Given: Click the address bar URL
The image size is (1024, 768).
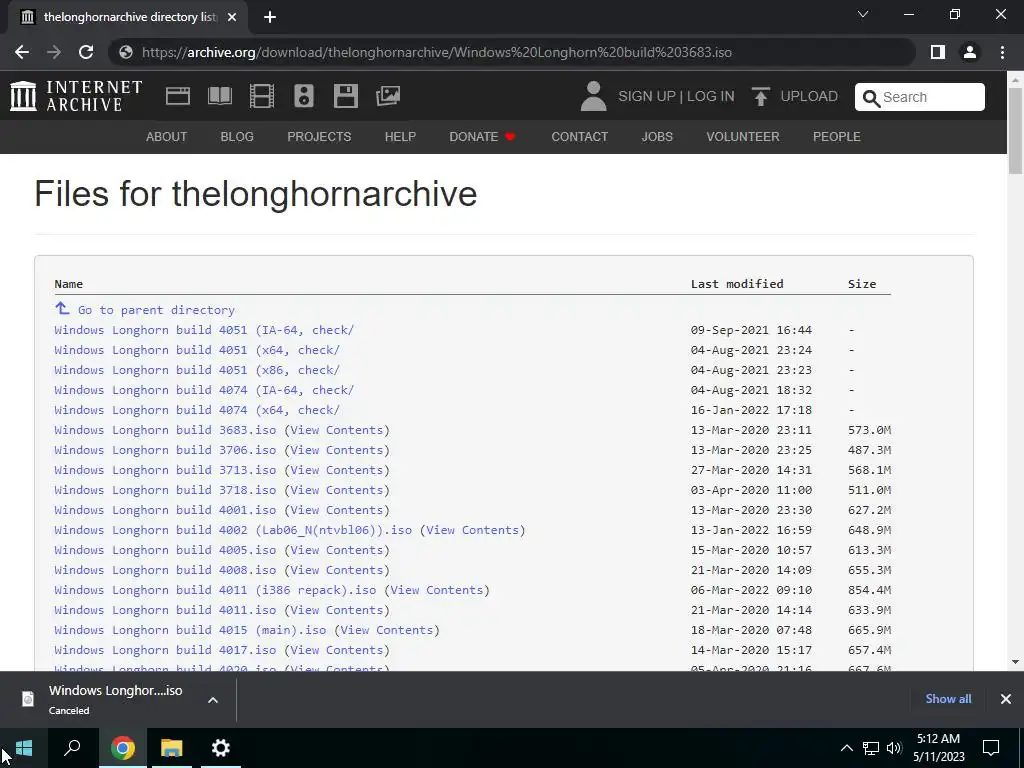Looking at the screenshot, I should coord(436,52).
